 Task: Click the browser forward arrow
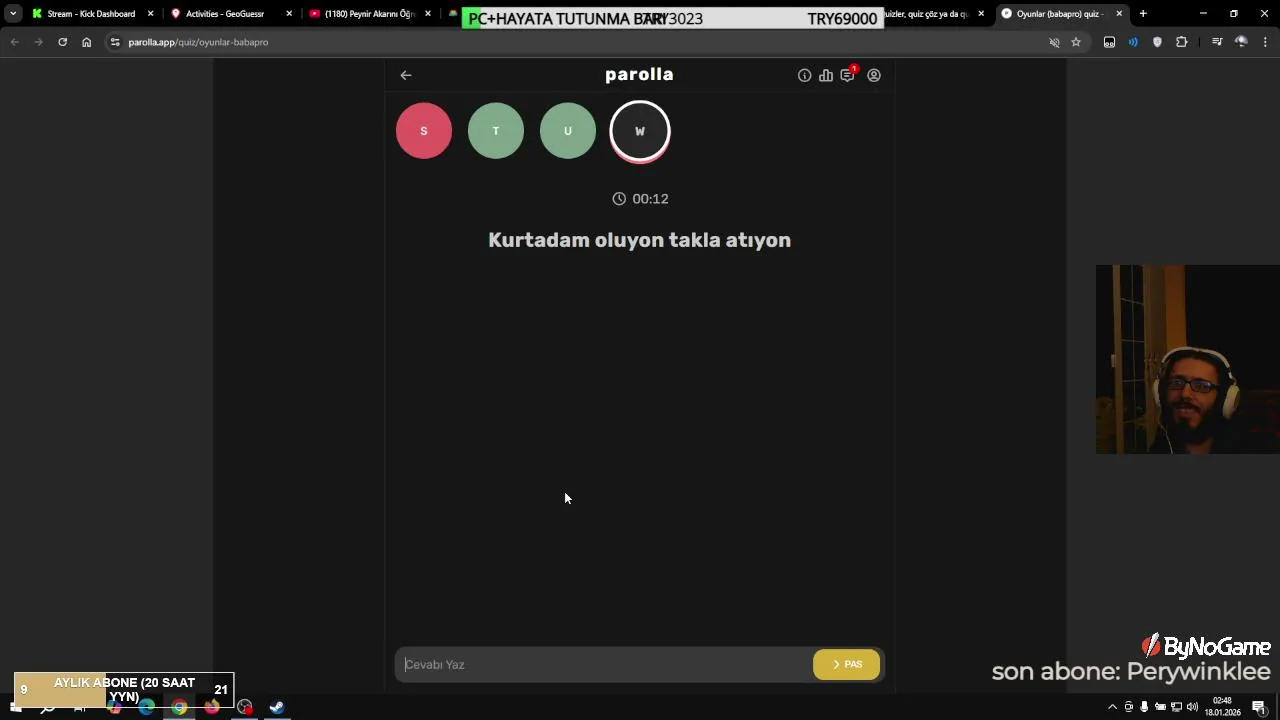click(38, 42)
